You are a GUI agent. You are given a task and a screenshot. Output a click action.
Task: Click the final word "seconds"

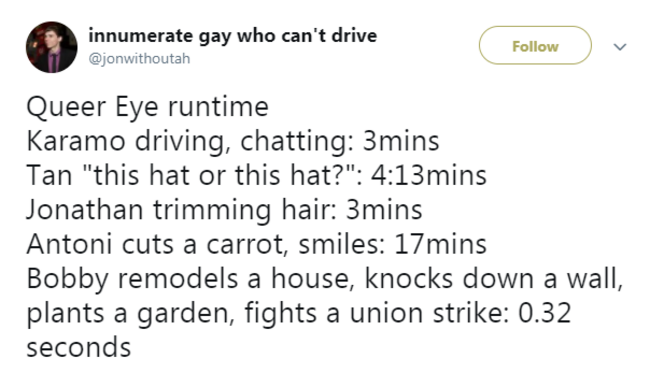79,347
